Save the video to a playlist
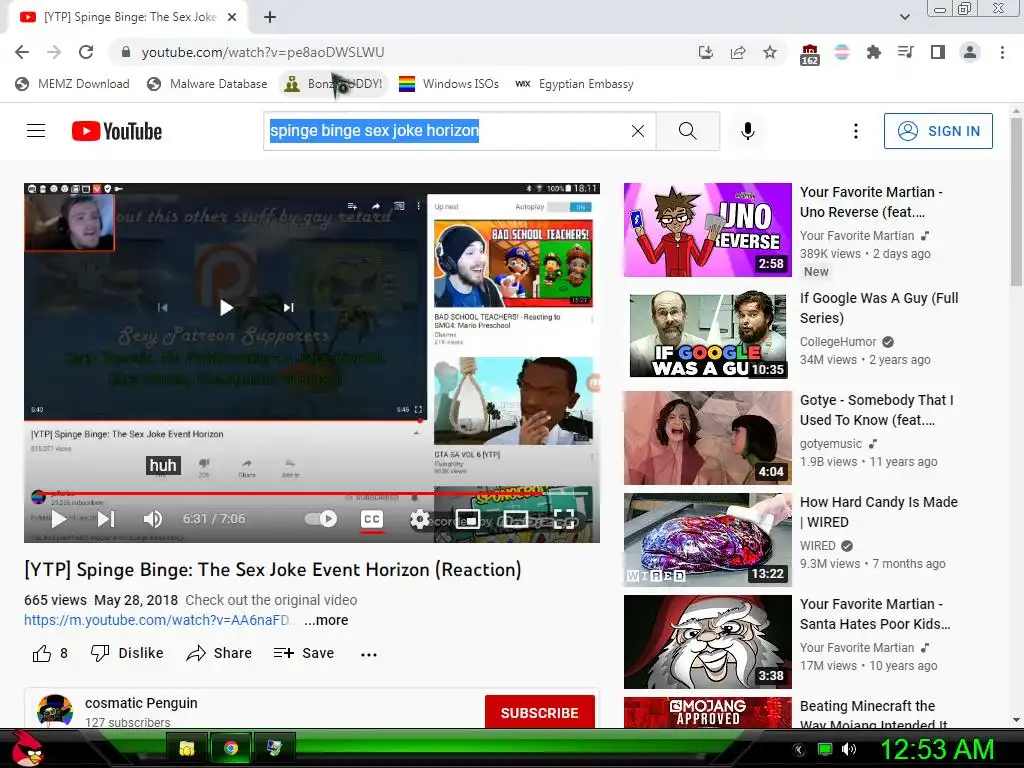Viewport: 1024px width, 768px height. click(x=304, y=654)
